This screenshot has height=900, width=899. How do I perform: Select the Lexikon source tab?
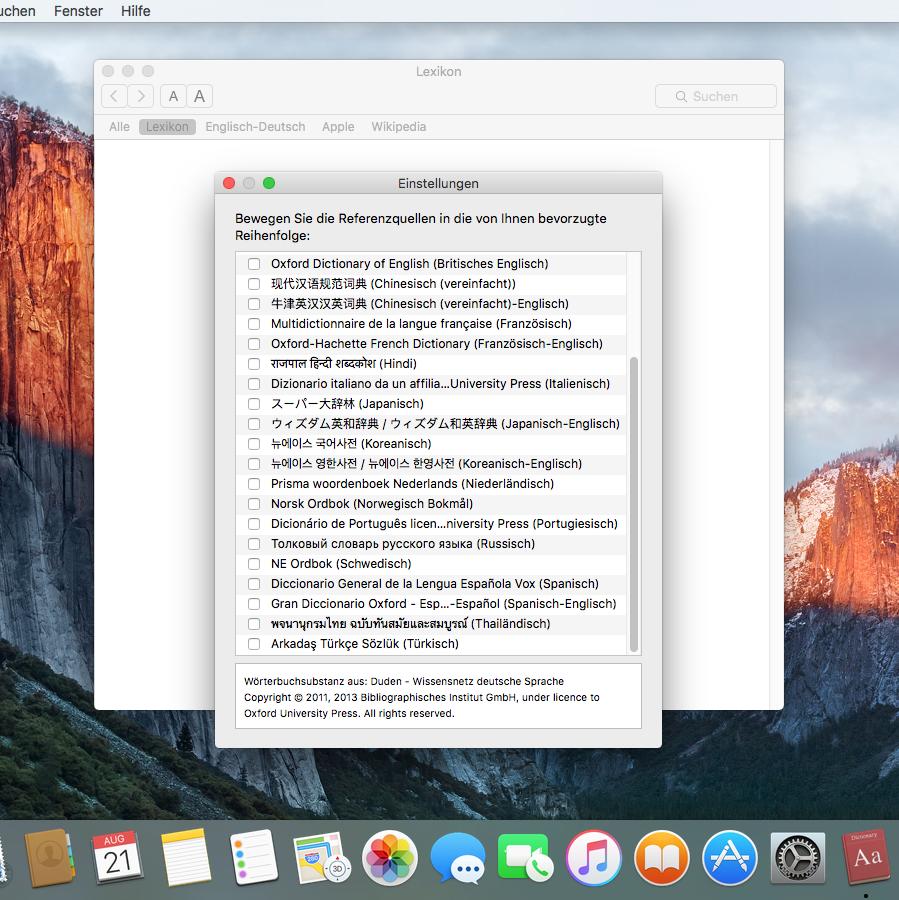(167, 127)
